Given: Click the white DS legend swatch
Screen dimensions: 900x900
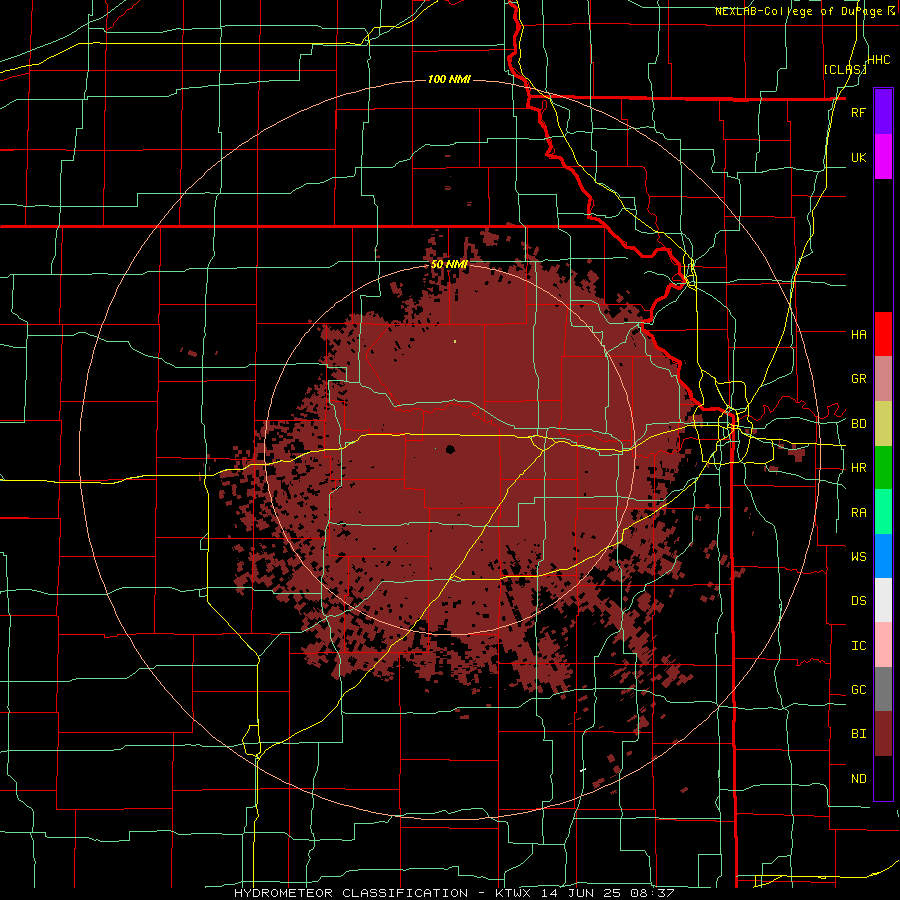Looking at the screenshot, I should (x=883, y=600).
